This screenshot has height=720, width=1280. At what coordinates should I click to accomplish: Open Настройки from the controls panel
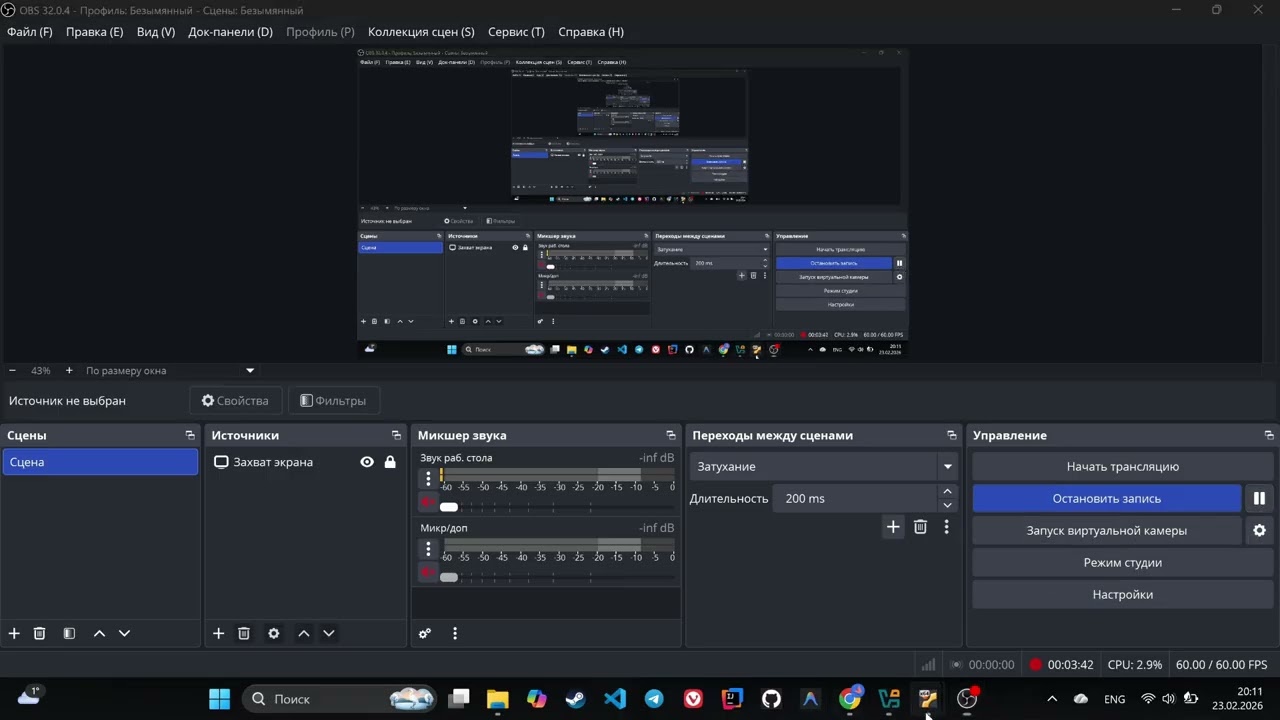click(1123, 594)
